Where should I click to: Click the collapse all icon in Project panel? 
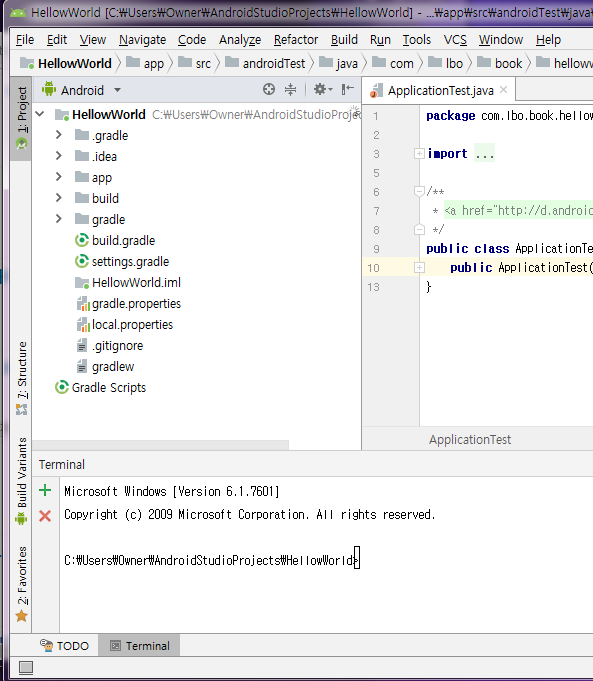click(x=290, y=89)
